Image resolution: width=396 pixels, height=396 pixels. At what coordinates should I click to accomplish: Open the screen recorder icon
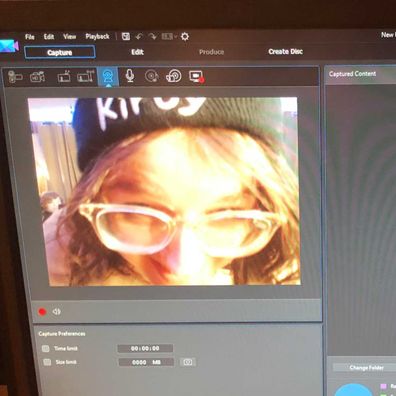click(x=196, y=77)
